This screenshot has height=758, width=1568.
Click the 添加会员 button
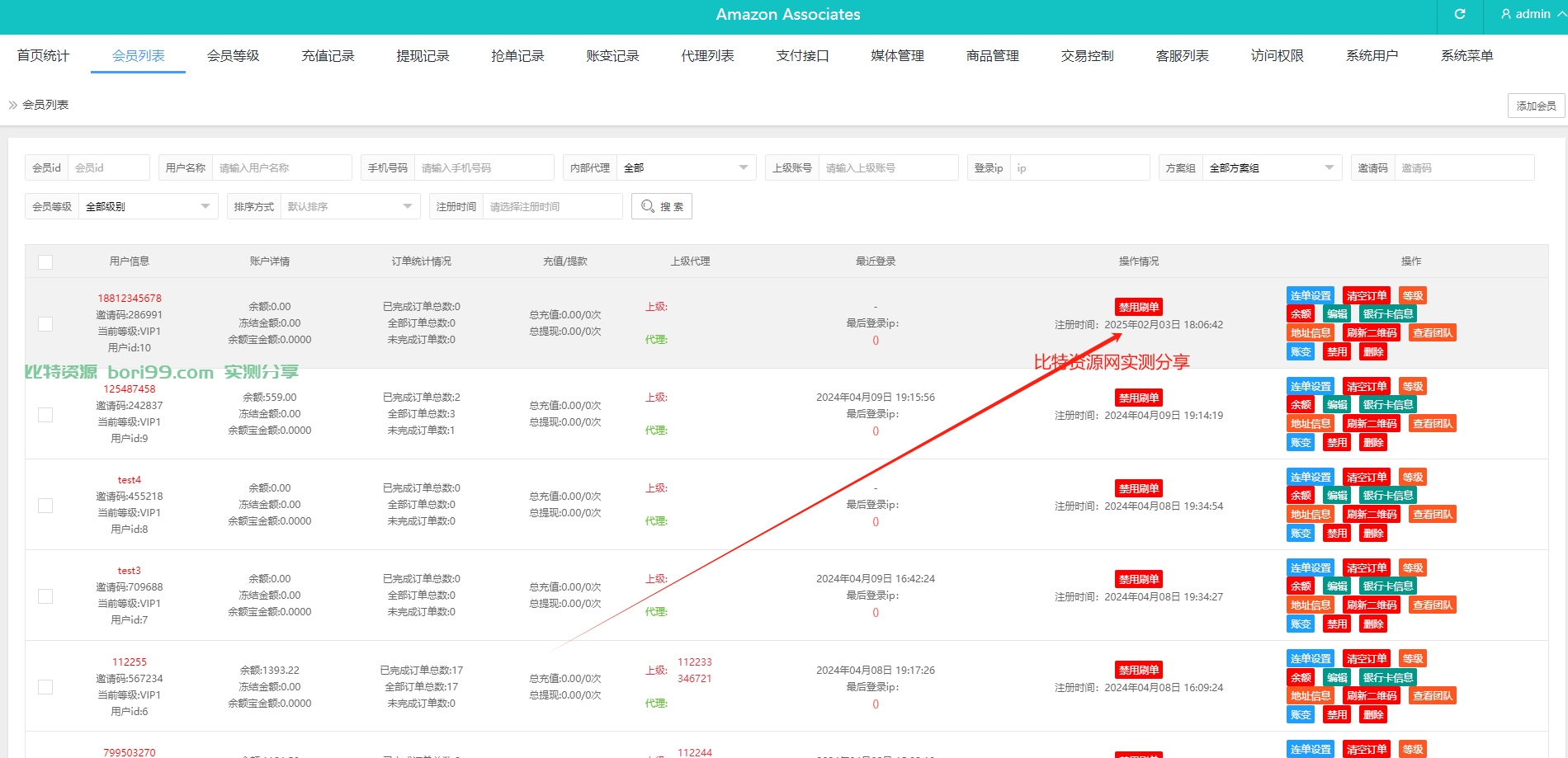point(1536,106)
